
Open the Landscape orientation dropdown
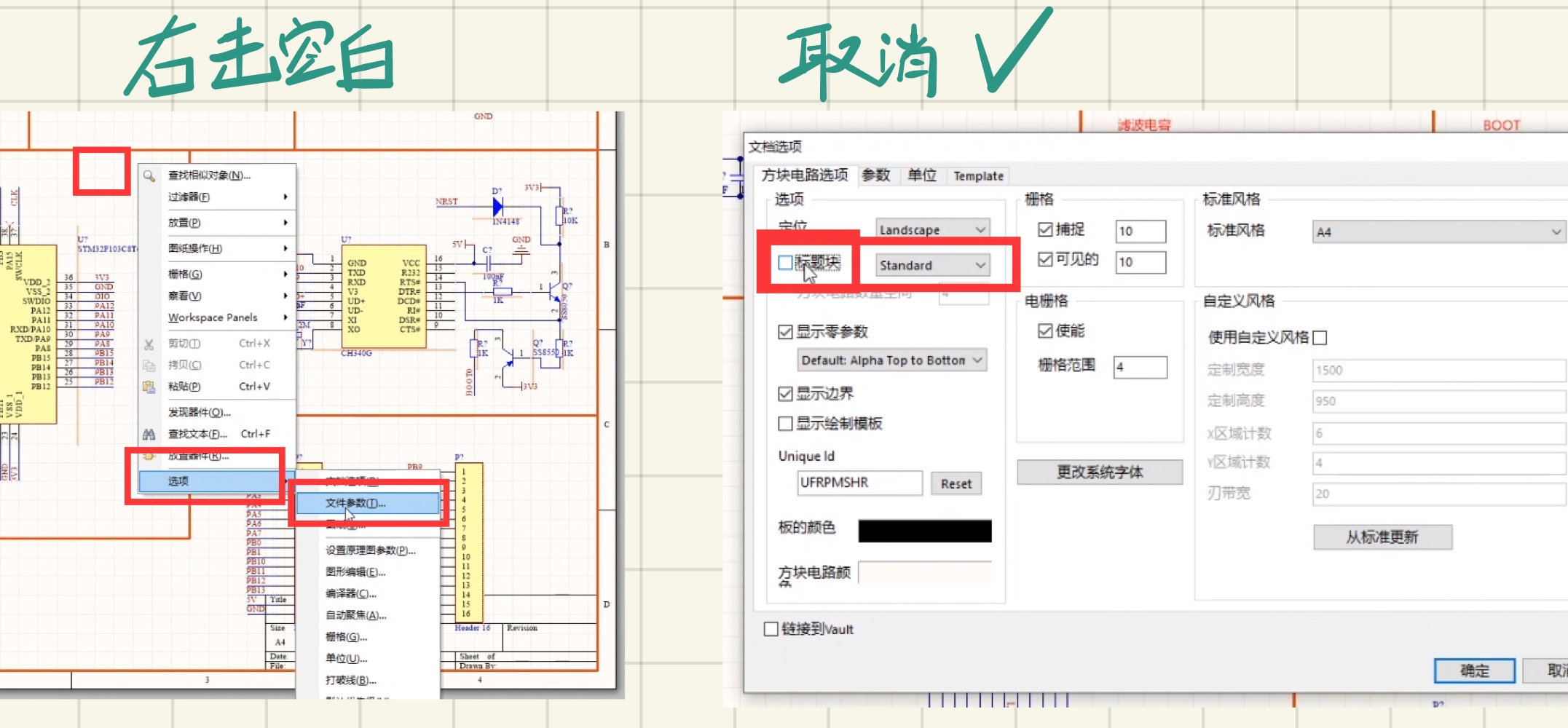931,229
